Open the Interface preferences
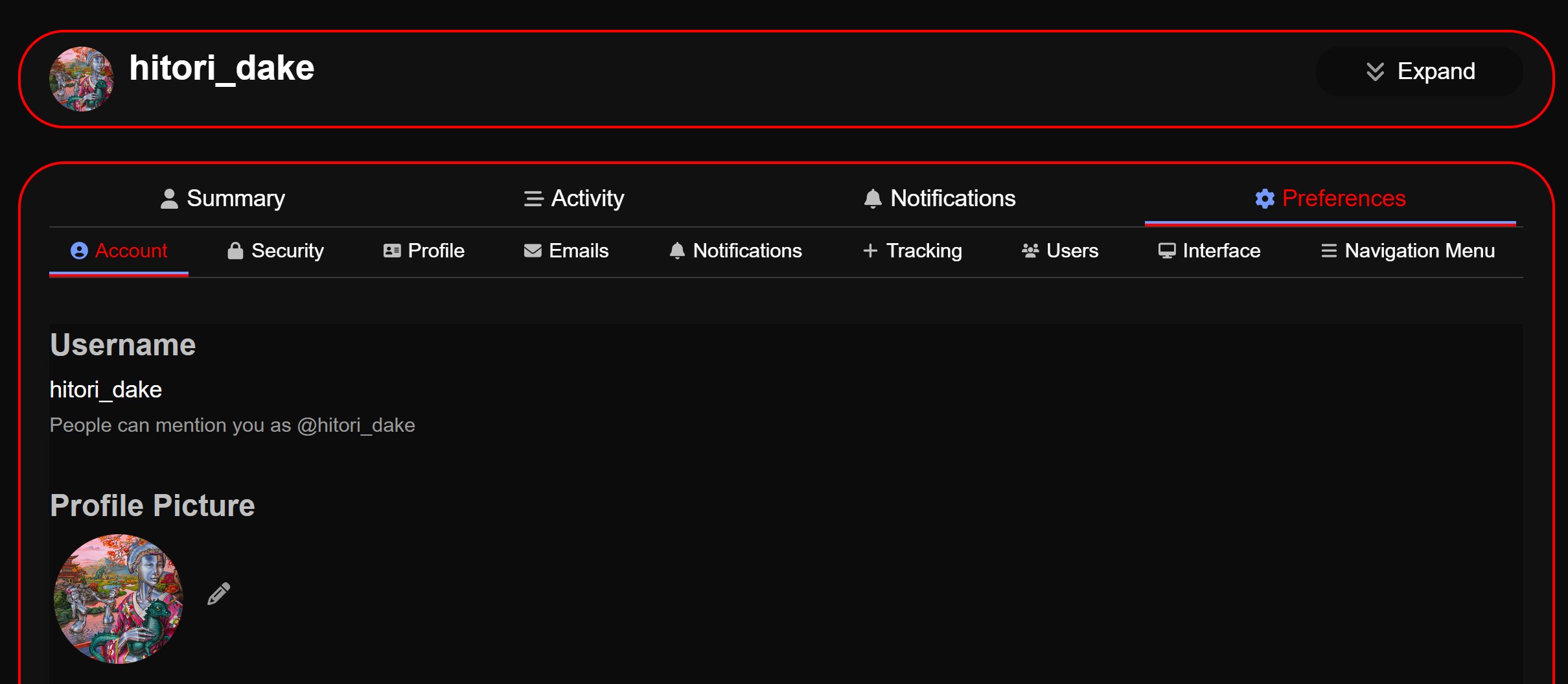The height and width of the screenshot is (684, 1568). coord(1209,251)
